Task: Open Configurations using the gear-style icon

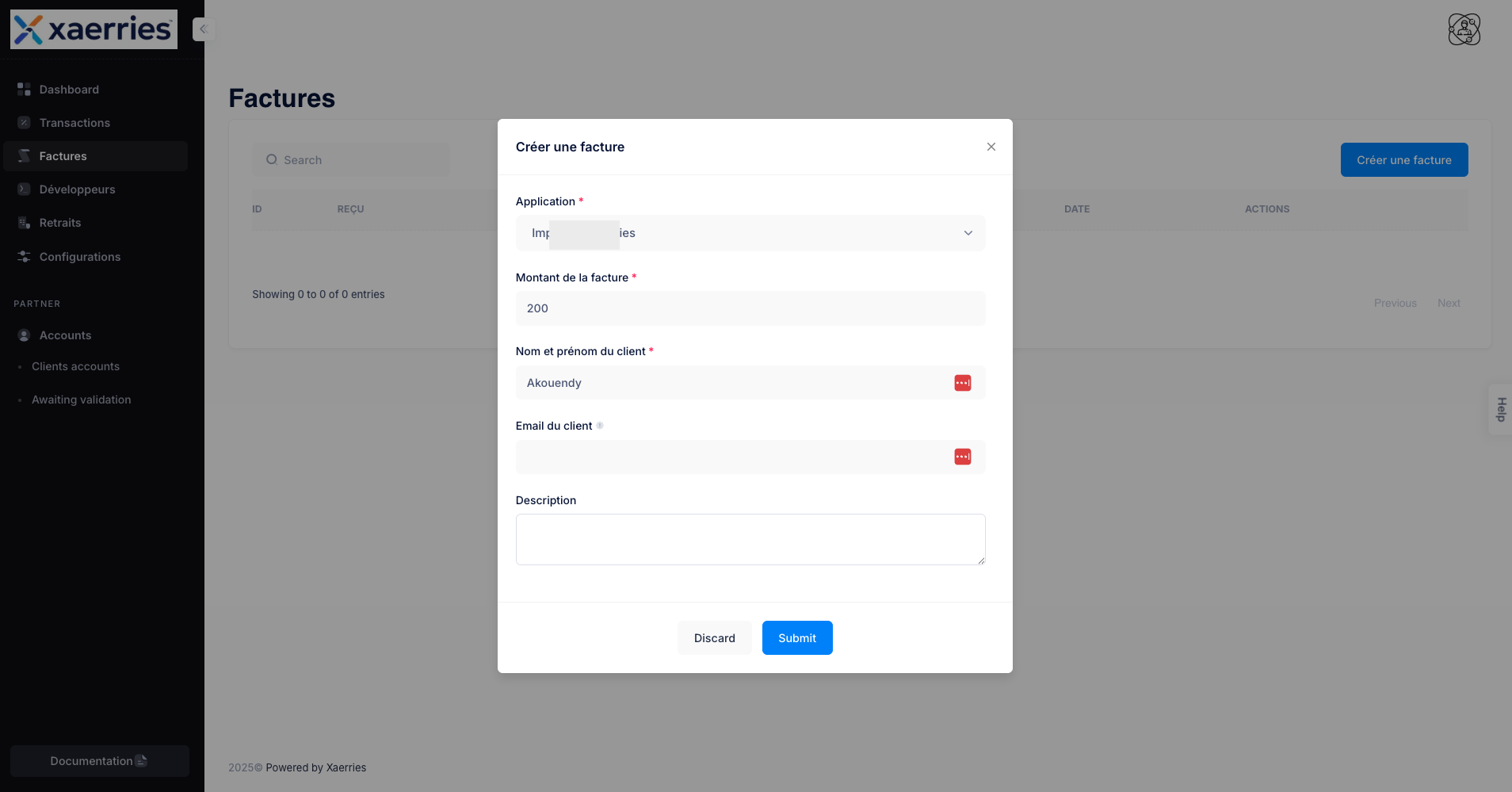Action: pos(23,256)
